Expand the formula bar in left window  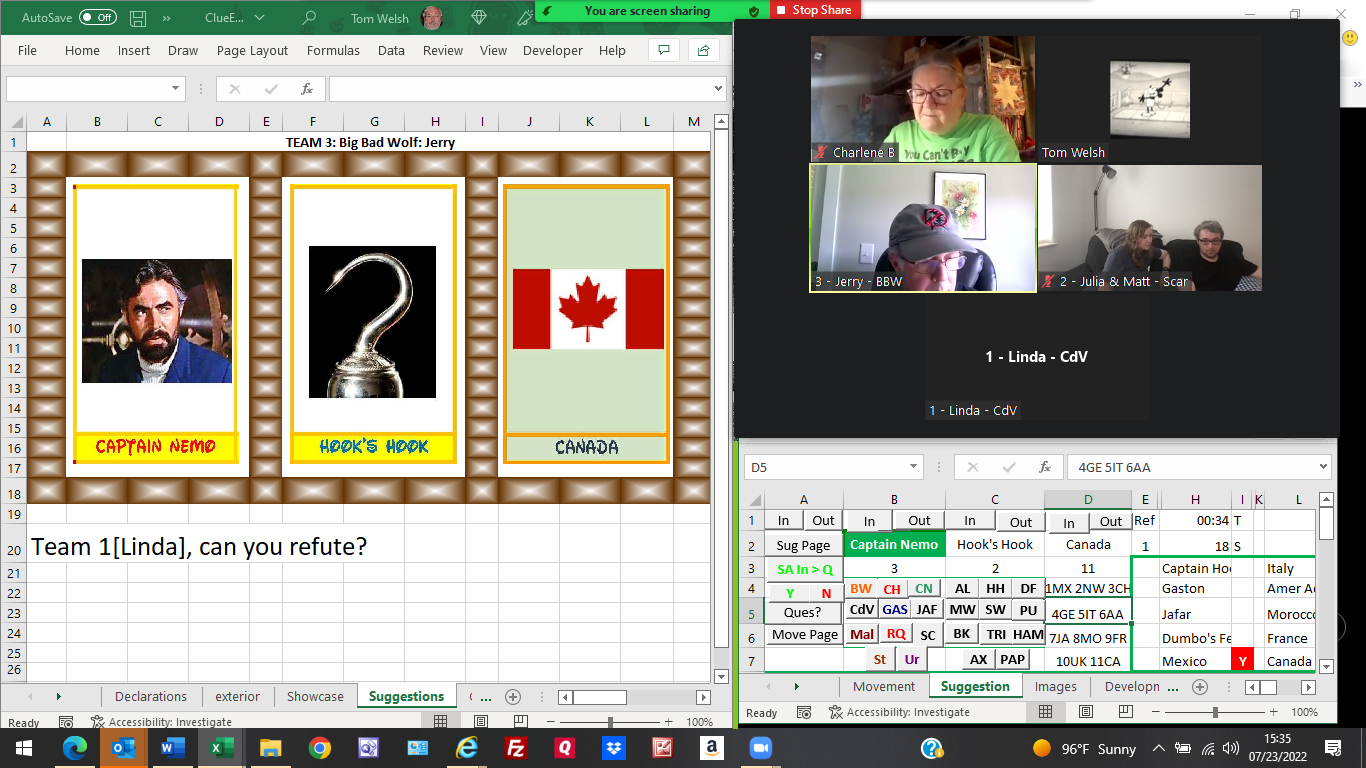point(718,89)
